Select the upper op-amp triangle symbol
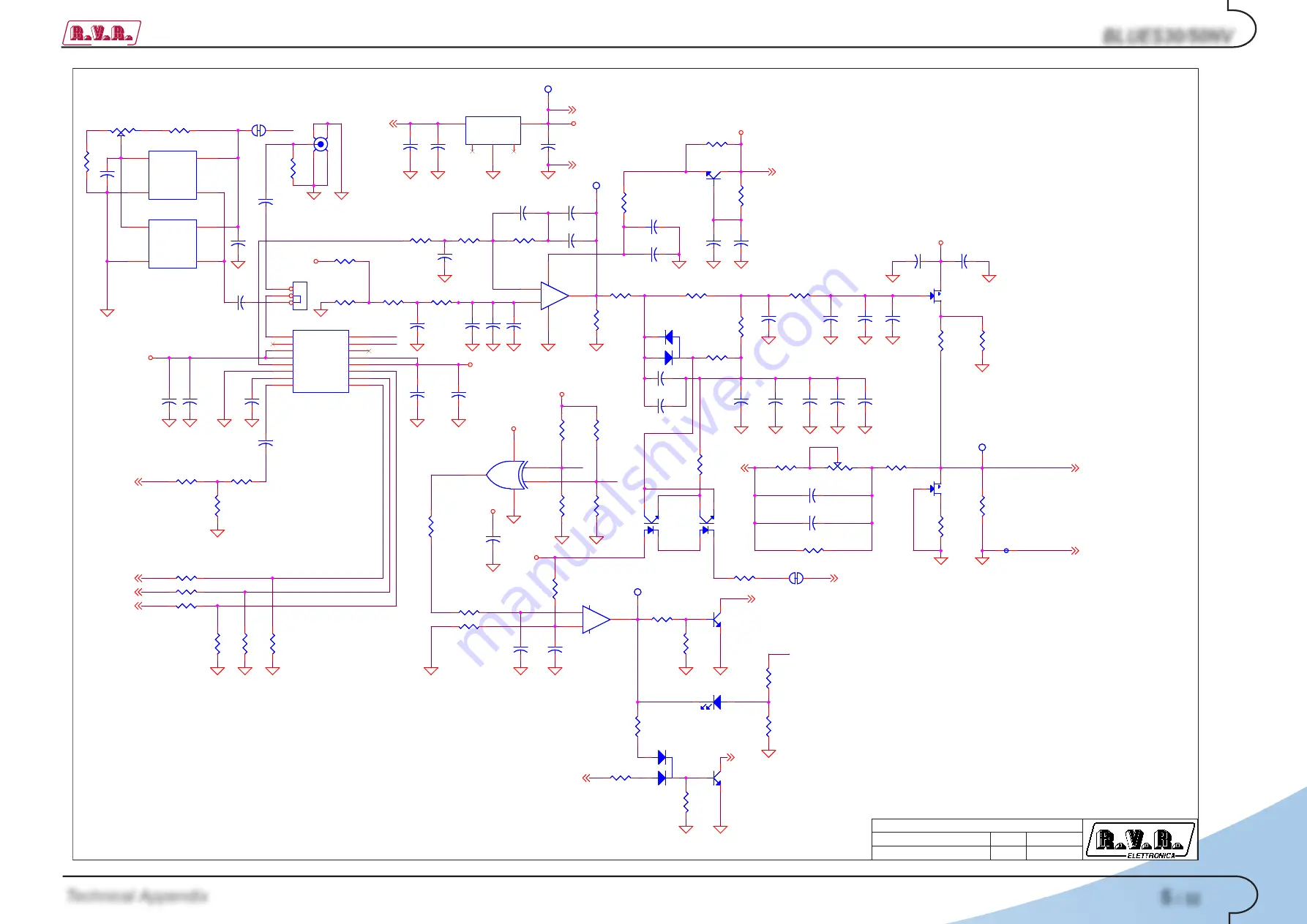 pos(554,296)
